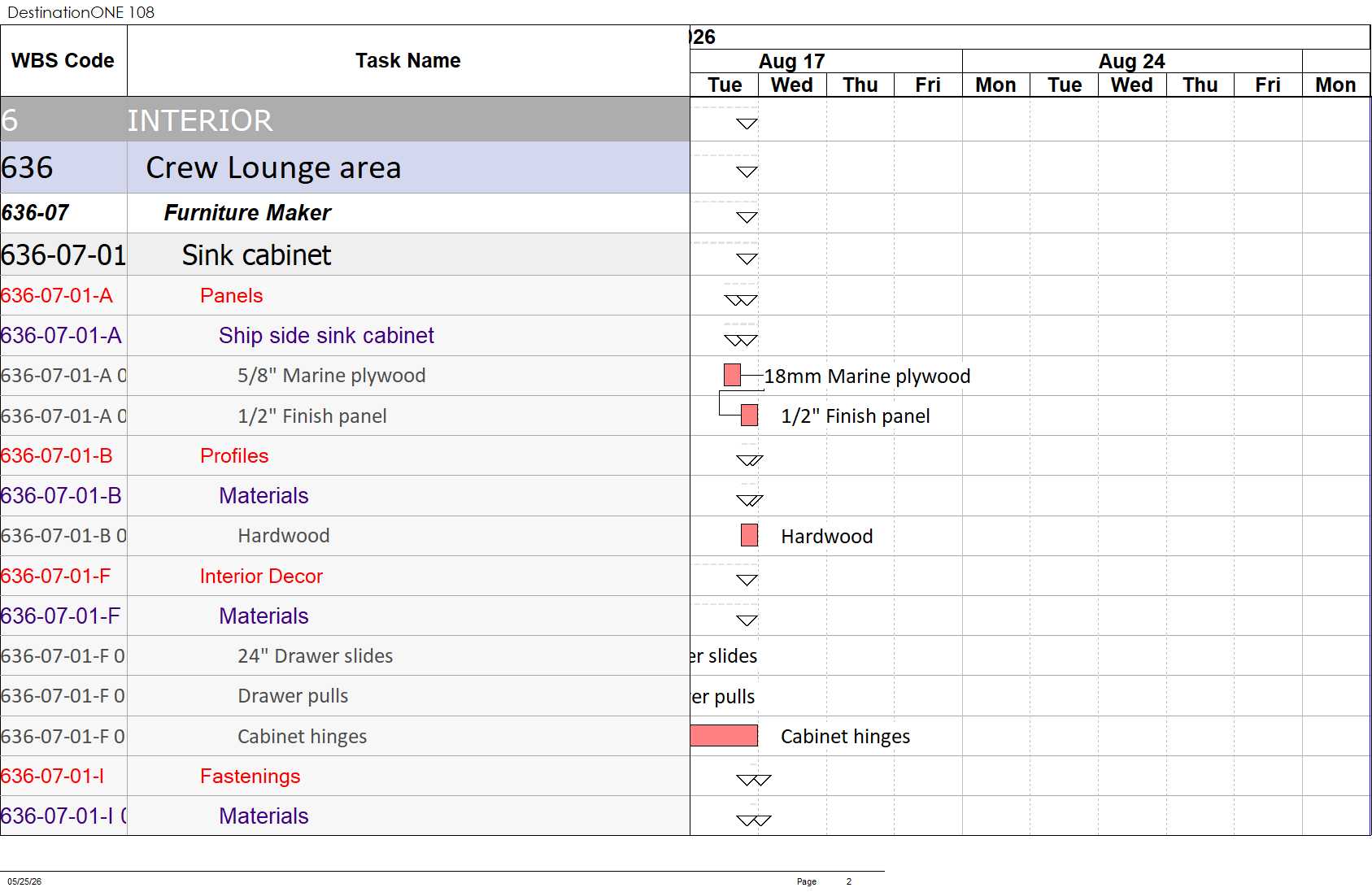This screenshot has width=1372, height=892.
Task: Click the Ship side sink cabinet summary marker
Action: [x=741, y=340]
